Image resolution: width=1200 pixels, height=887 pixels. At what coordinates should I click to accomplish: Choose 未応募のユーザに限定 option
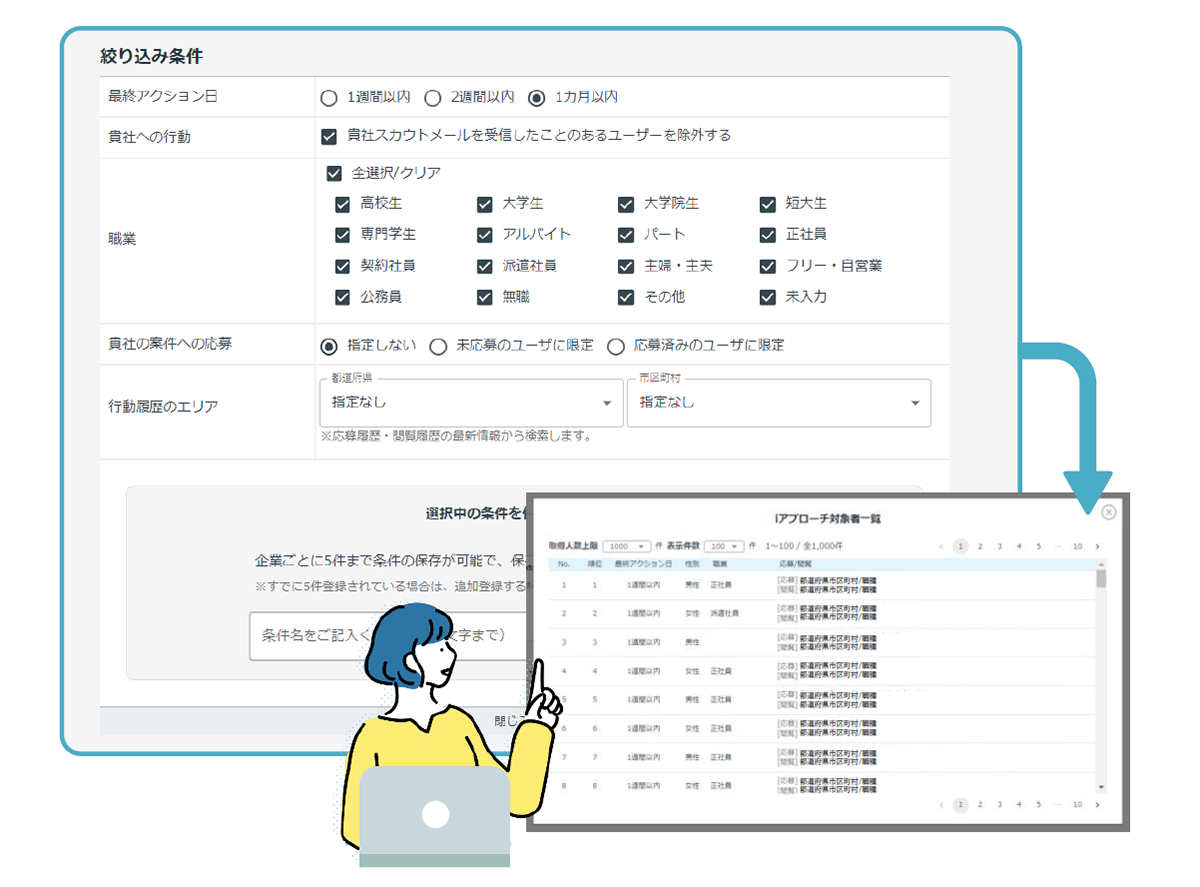tap(437, 346)
